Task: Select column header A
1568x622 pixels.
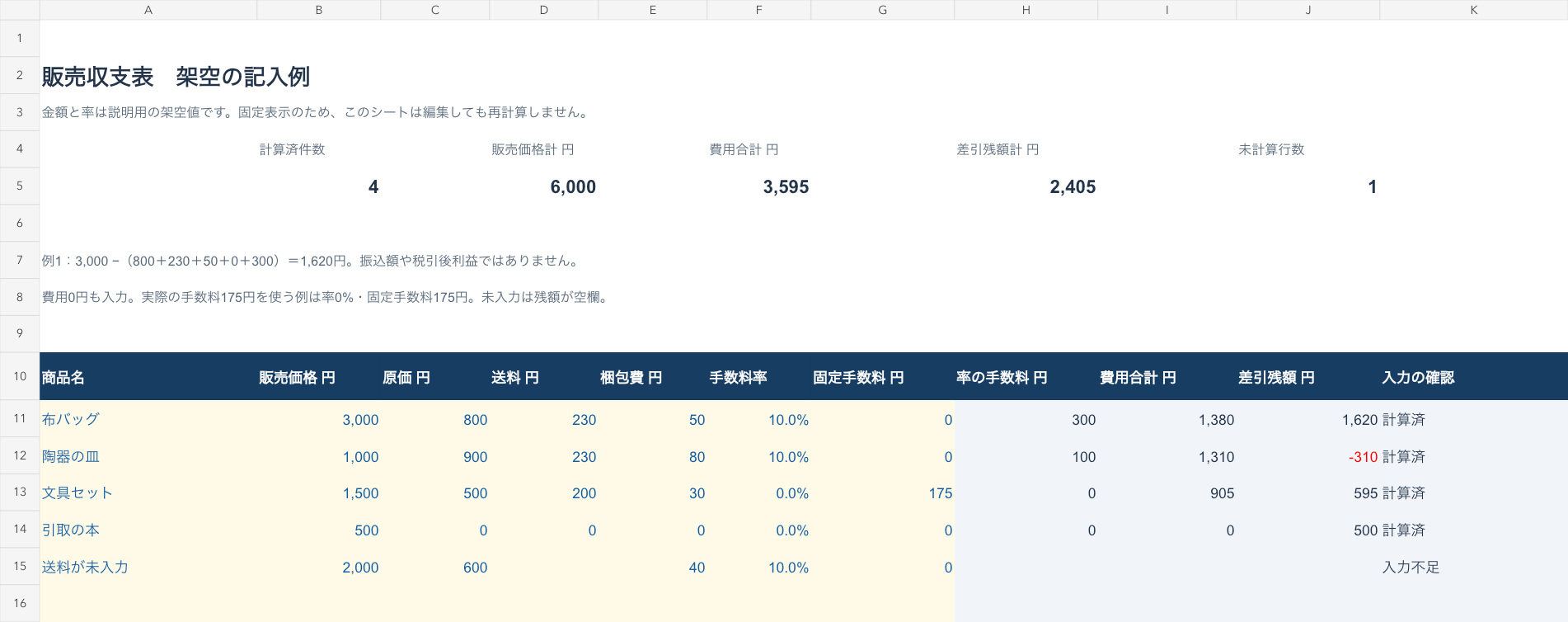Action: [x=148, y=10]
